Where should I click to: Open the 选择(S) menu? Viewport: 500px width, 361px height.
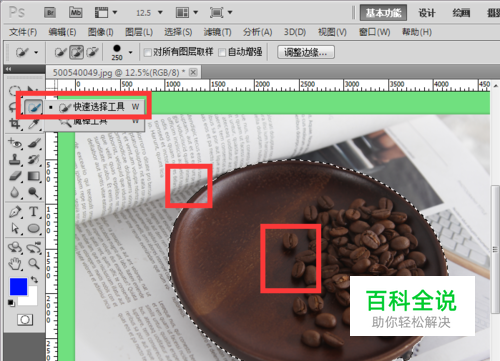click(178, 32)
